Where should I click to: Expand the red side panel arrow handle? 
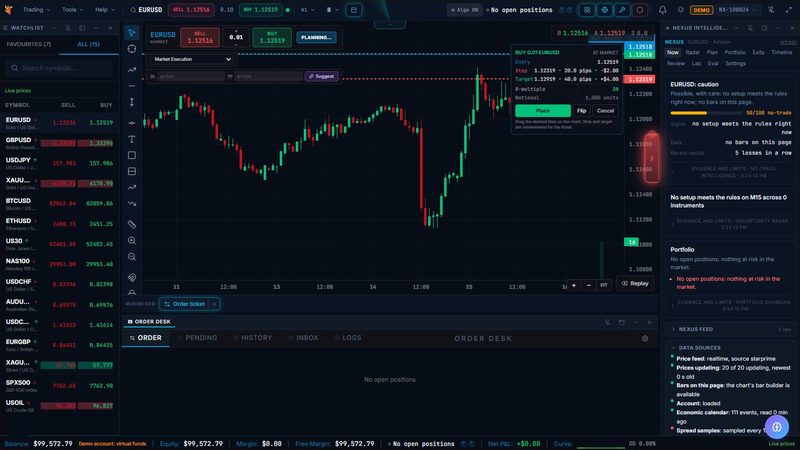coord(652,158)
